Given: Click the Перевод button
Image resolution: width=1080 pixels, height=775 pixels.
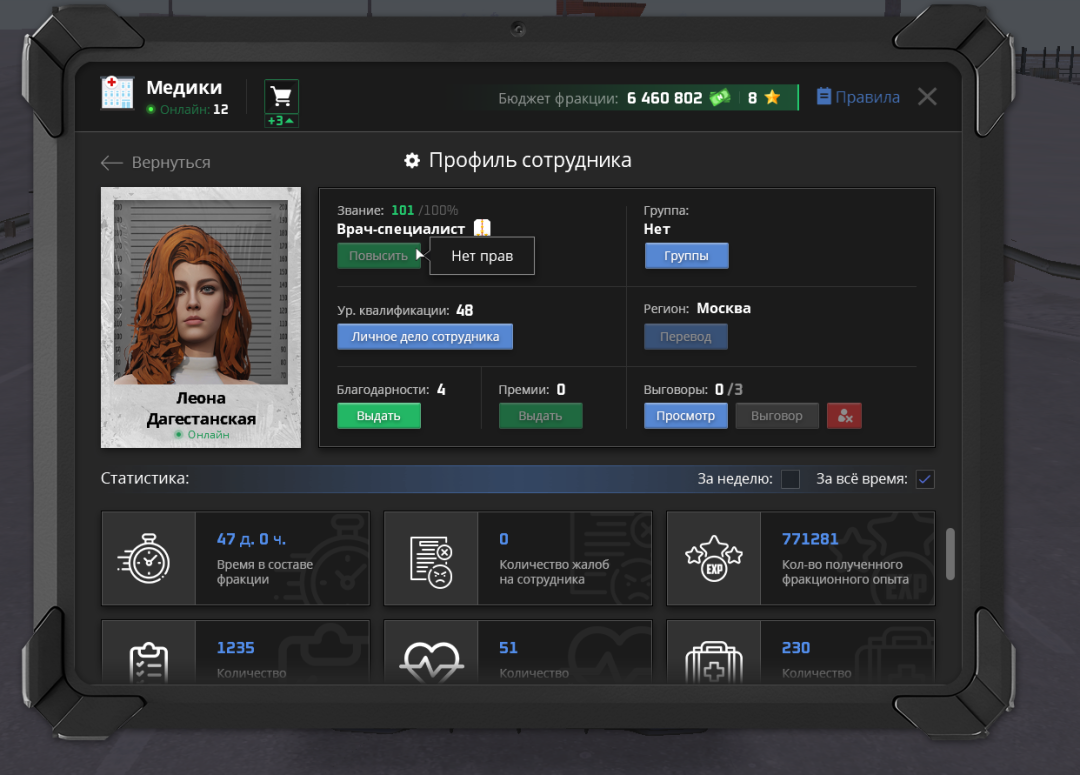Looking at the screenshot, I should pos(686,336).
